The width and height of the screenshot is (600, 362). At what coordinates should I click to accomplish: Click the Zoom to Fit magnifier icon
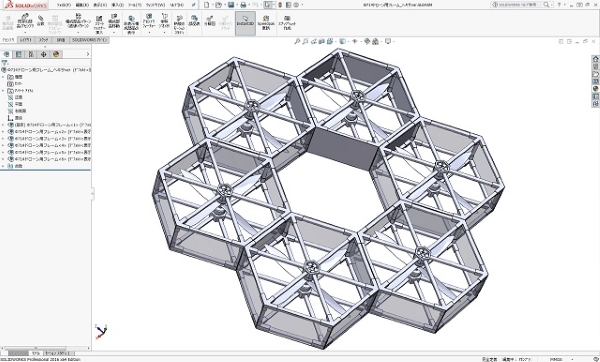[x=297, y=41]
